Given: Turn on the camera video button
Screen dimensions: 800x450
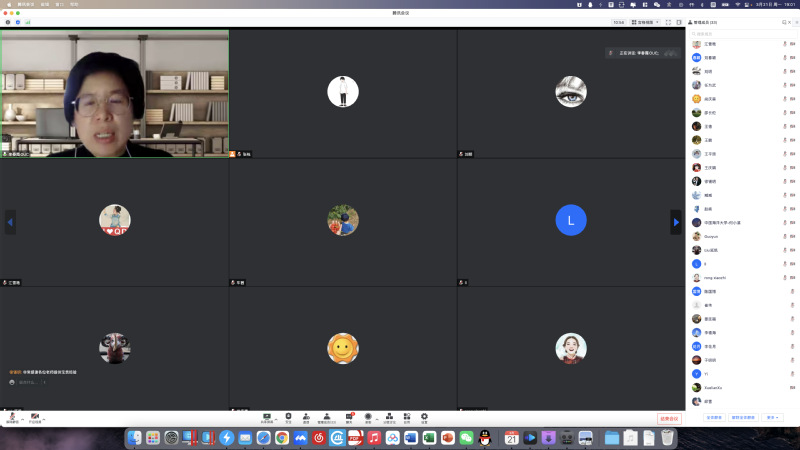Looking at the screenshot, I should tap(35, 416).
